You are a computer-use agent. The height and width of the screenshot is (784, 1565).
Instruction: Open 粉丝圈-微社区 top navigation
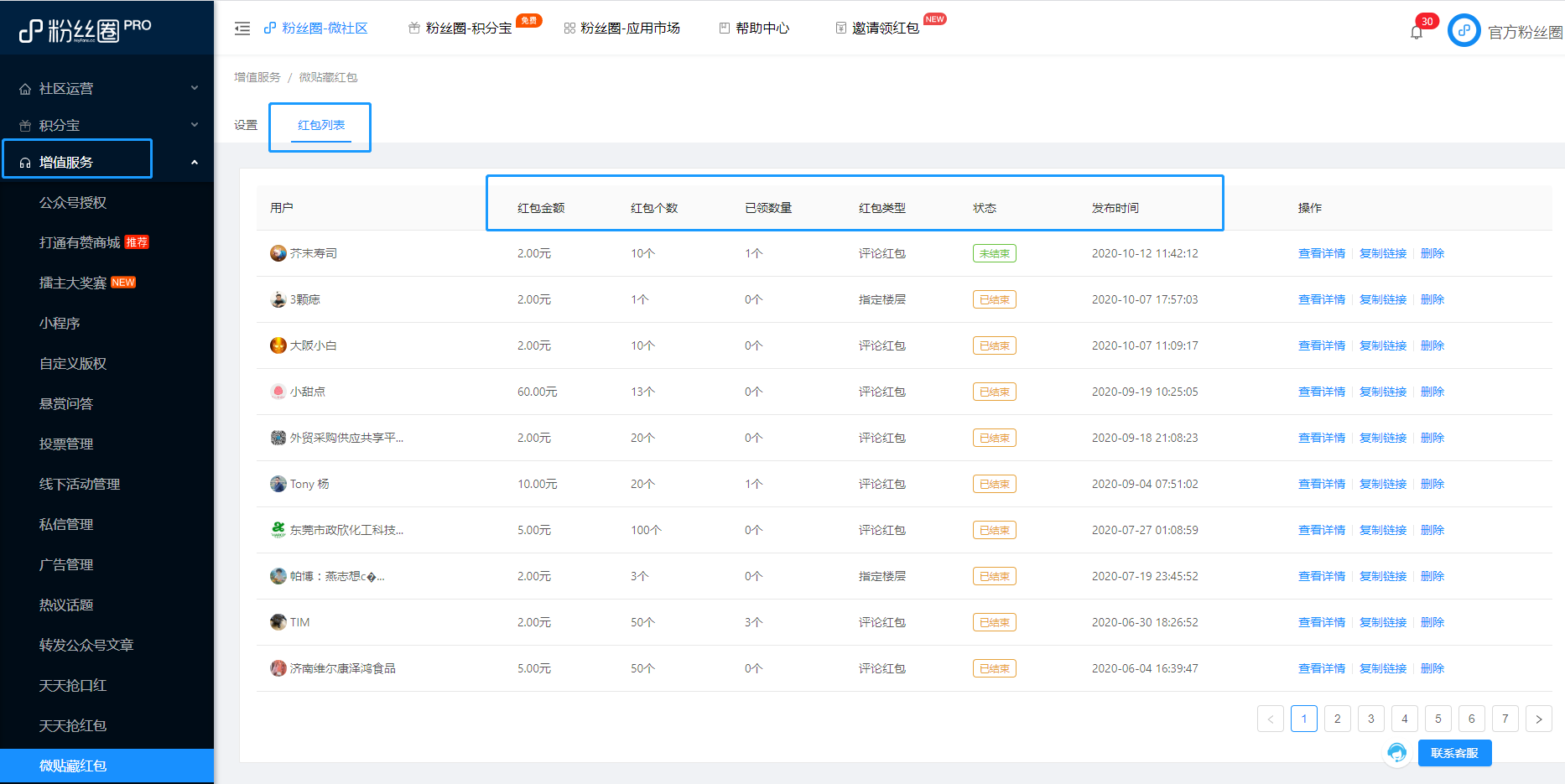315,29
